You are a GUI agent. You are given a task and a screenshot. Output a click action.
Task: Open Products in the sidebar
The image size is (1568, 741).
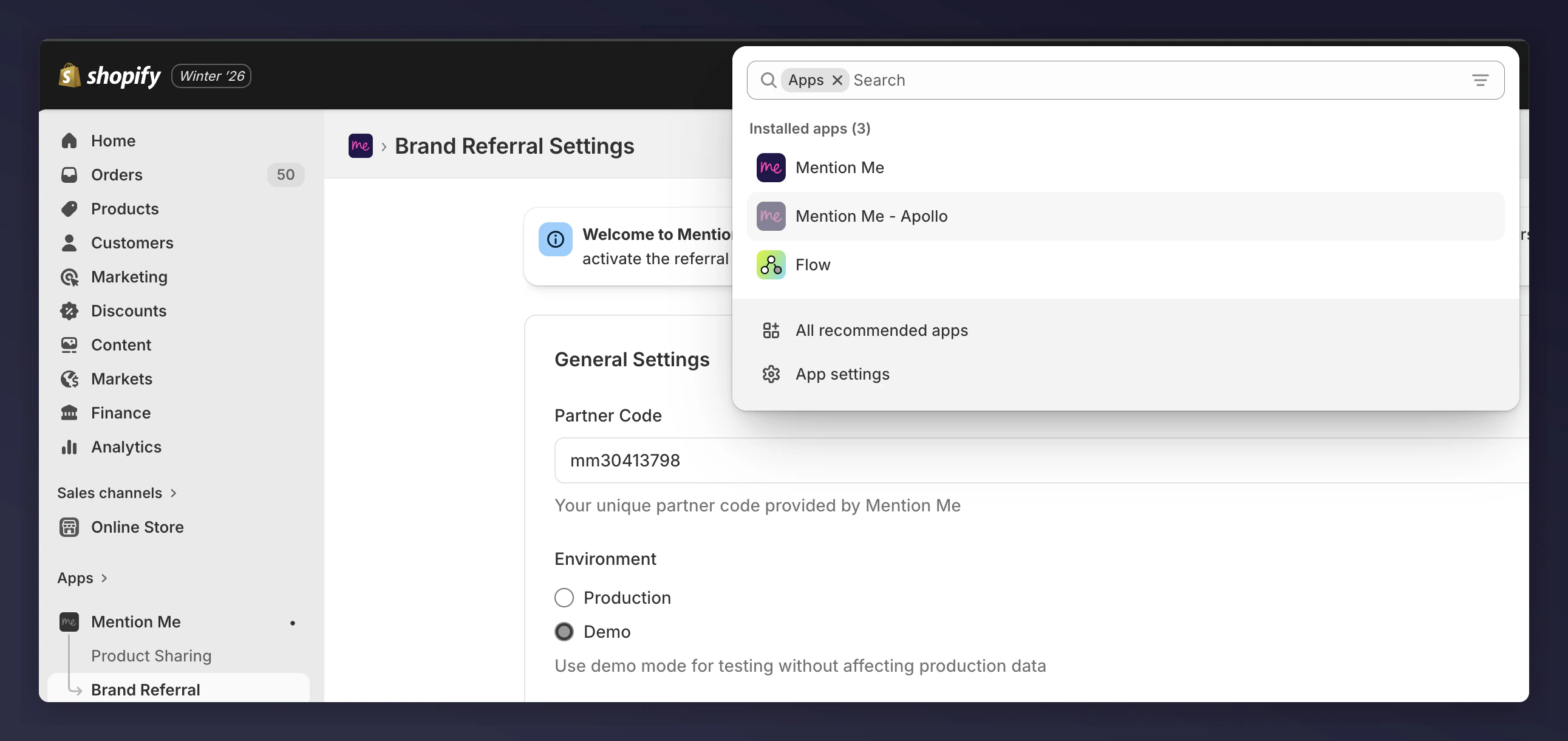point(179,209)
